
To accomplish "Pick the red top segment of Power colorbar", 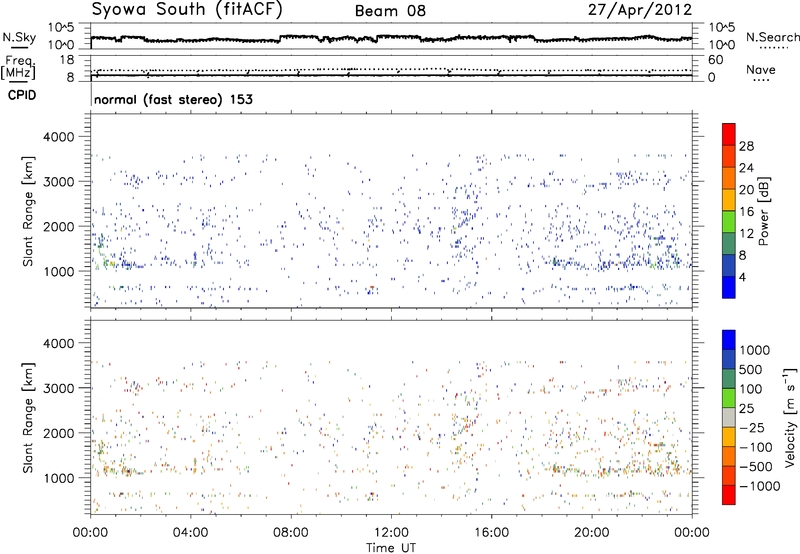I will click(x=729, y=134).
